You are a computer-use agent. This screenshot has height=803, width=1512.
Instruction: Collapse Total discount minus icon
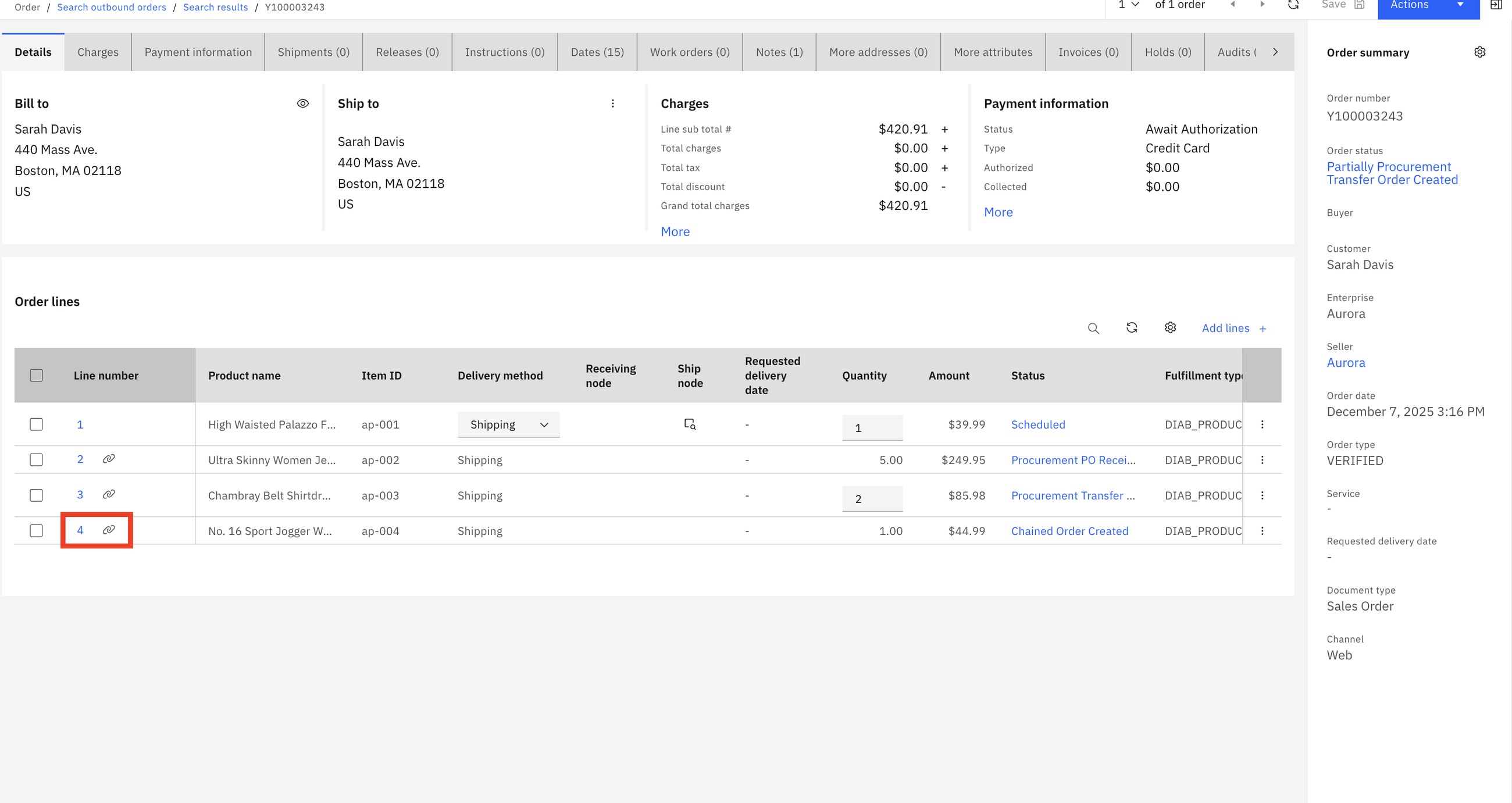coord(943,187)
